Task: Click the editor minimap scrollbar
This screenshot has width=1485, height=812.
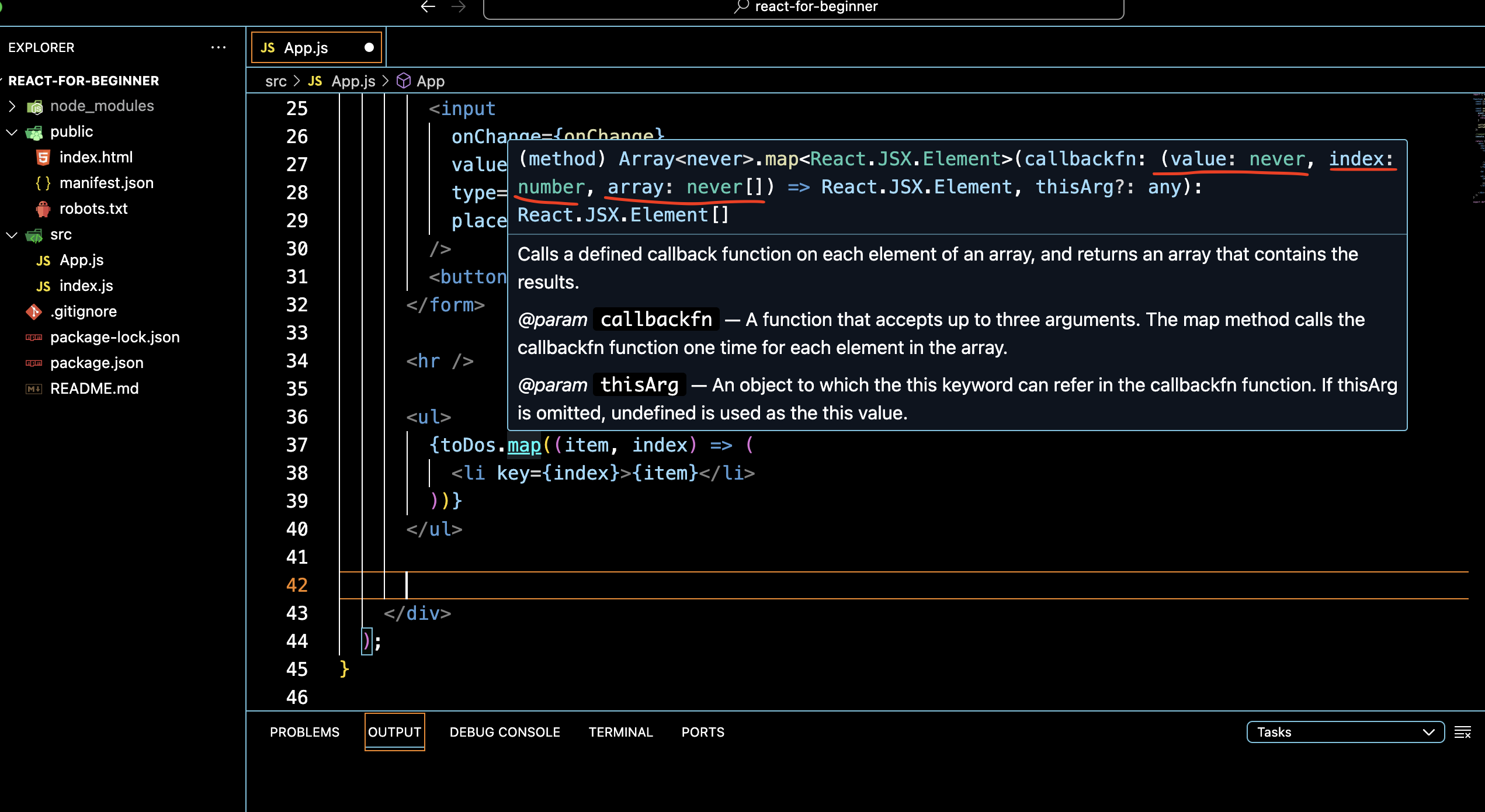Action: (x=1478, y=146)
